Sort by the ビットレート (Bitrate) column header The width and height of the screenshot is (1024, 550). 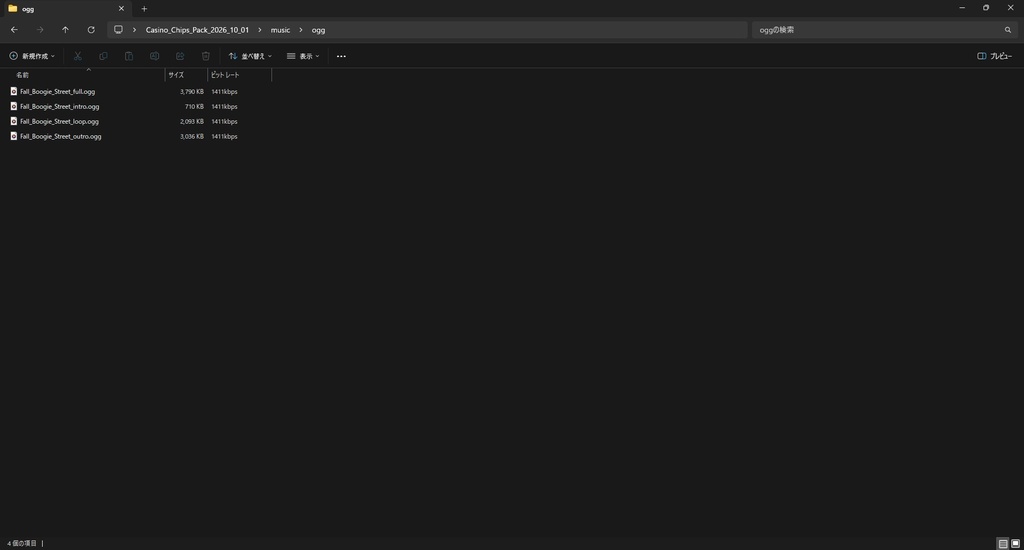point(239,75)
